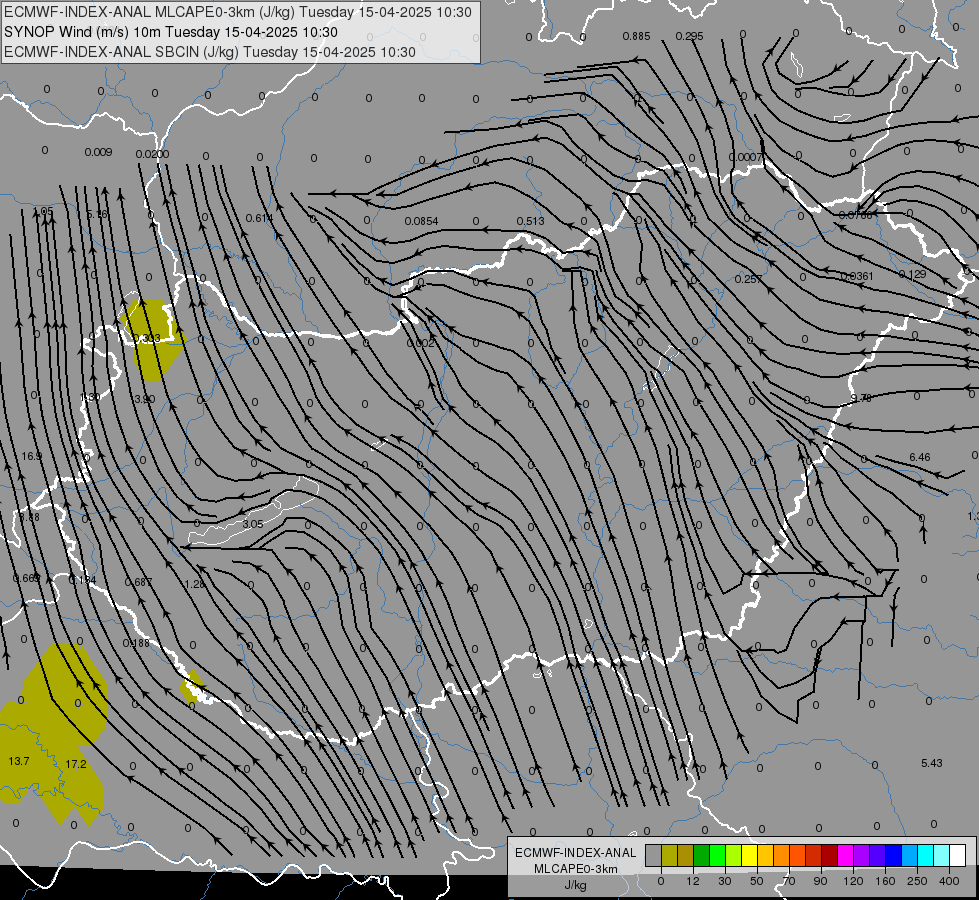This screenshot has height=900, width=979.
Task: Click the 0.257 value on the map
Action: (748, 279)
